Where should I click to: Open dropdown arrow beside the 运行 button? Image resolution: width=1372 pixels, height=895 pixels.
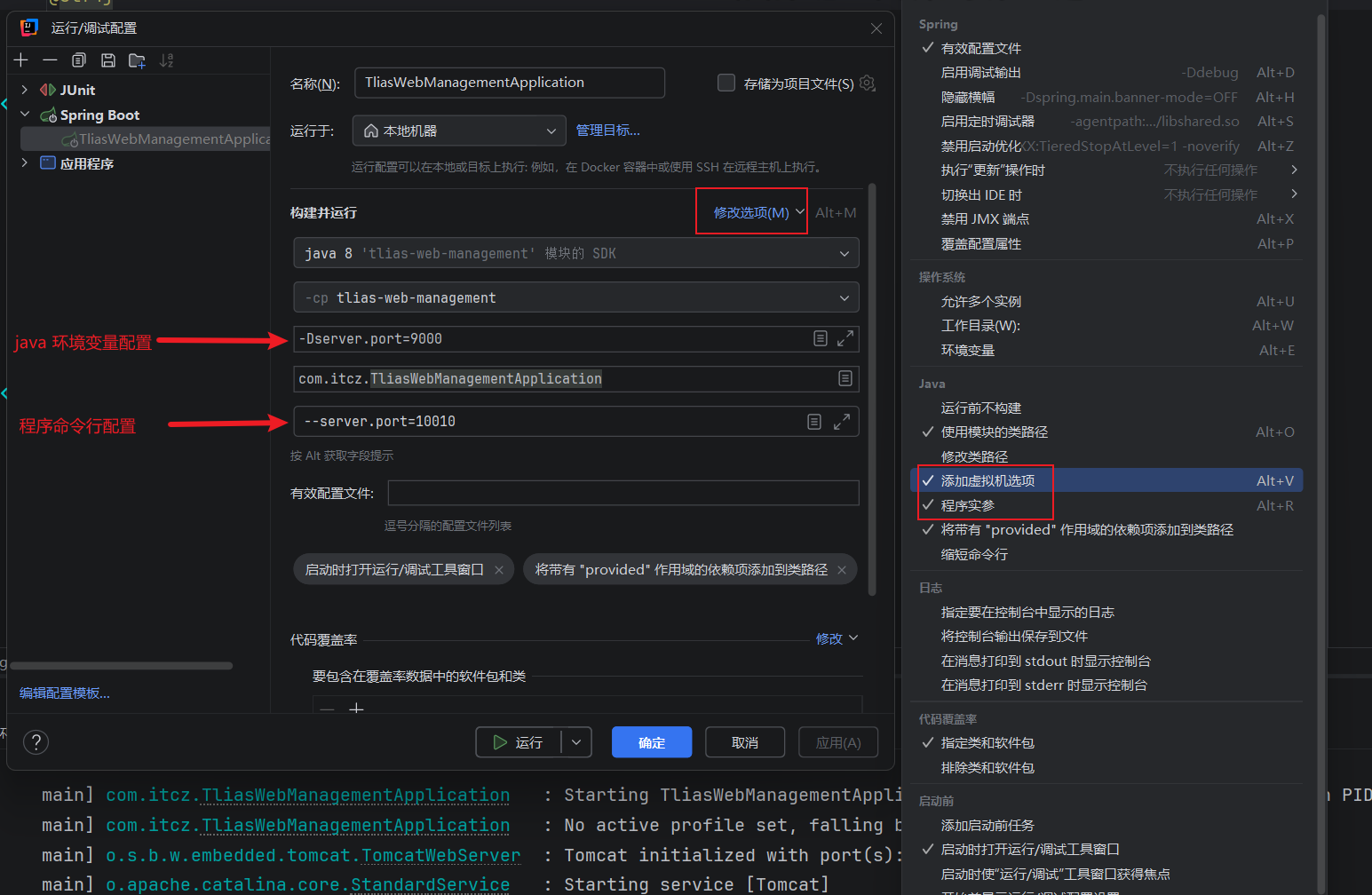(x=576, y=742)
